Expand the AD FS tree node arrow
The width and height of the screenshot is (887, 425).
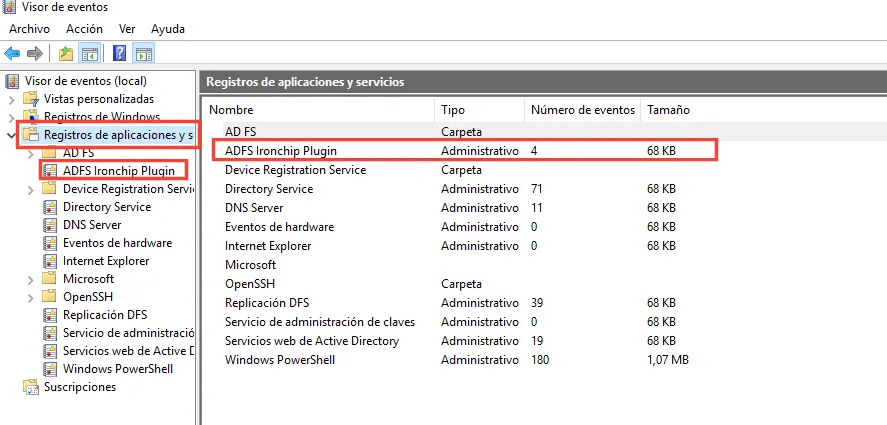(31, 153)
